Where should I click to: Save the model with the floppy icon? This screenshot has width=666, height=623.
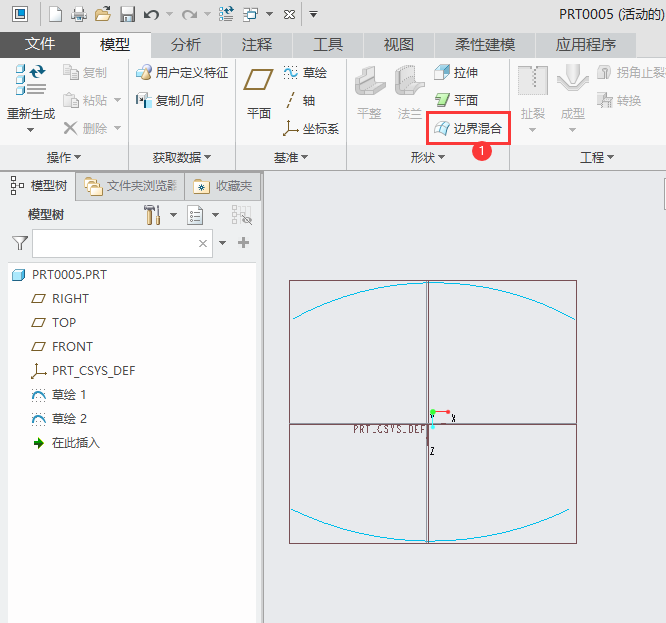(127, 14)
